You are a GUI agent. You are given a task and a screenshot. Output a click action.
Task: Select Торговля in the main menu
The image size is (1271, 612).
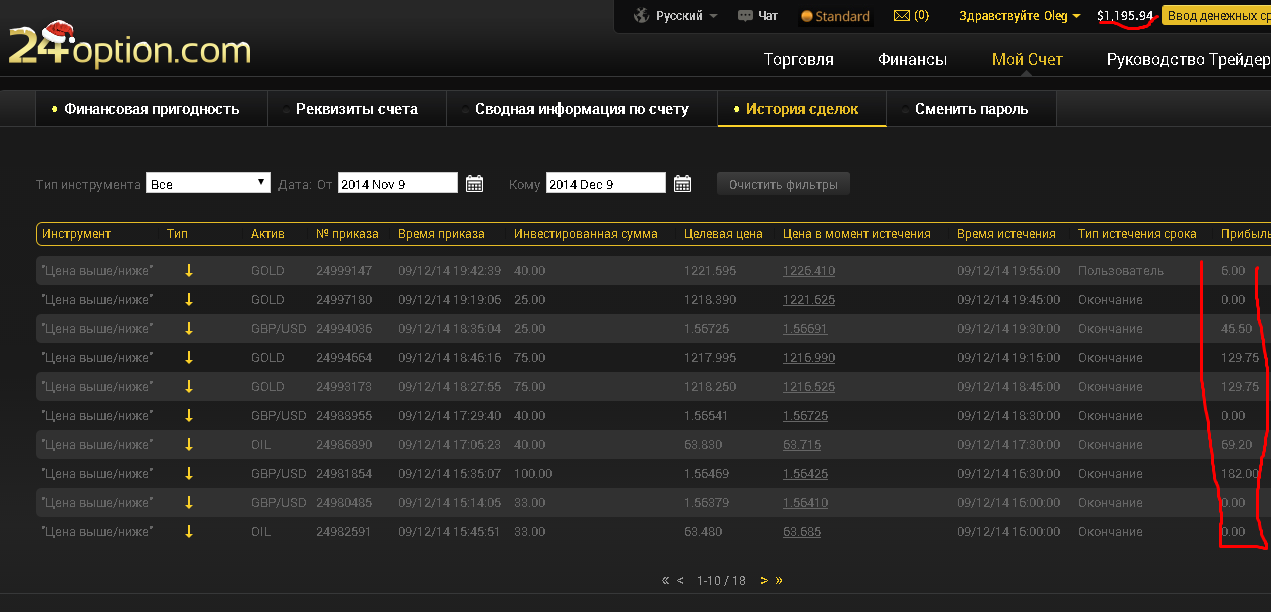(x=798, y=60)
